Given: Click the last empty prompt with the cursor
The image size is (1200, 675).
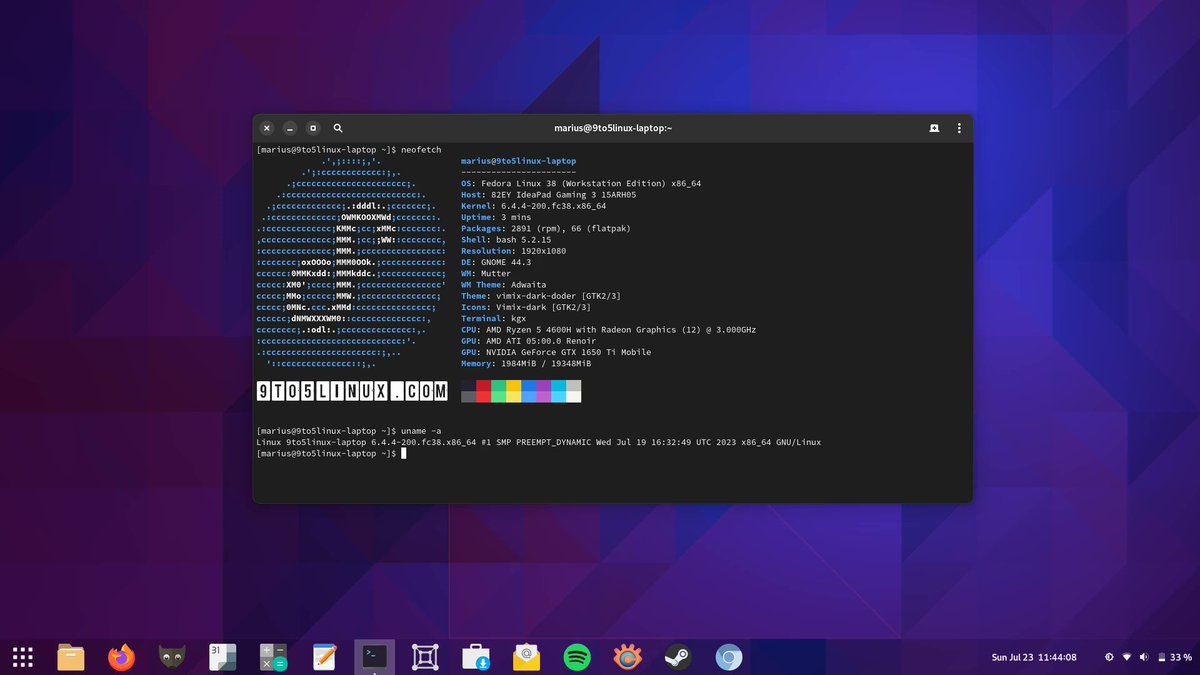Looking at the screenshot, I should 331,453.
